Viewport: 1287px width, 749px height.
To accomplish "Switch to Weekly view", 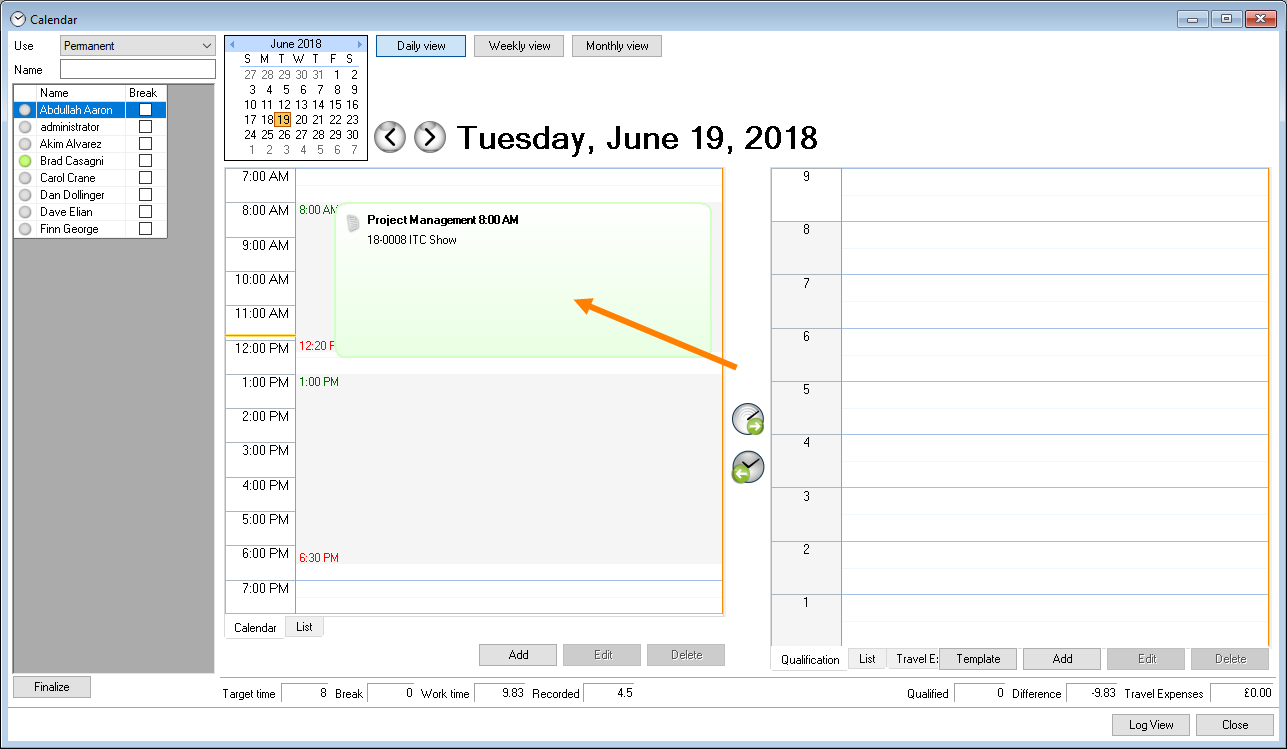I will tap(519, 46).
